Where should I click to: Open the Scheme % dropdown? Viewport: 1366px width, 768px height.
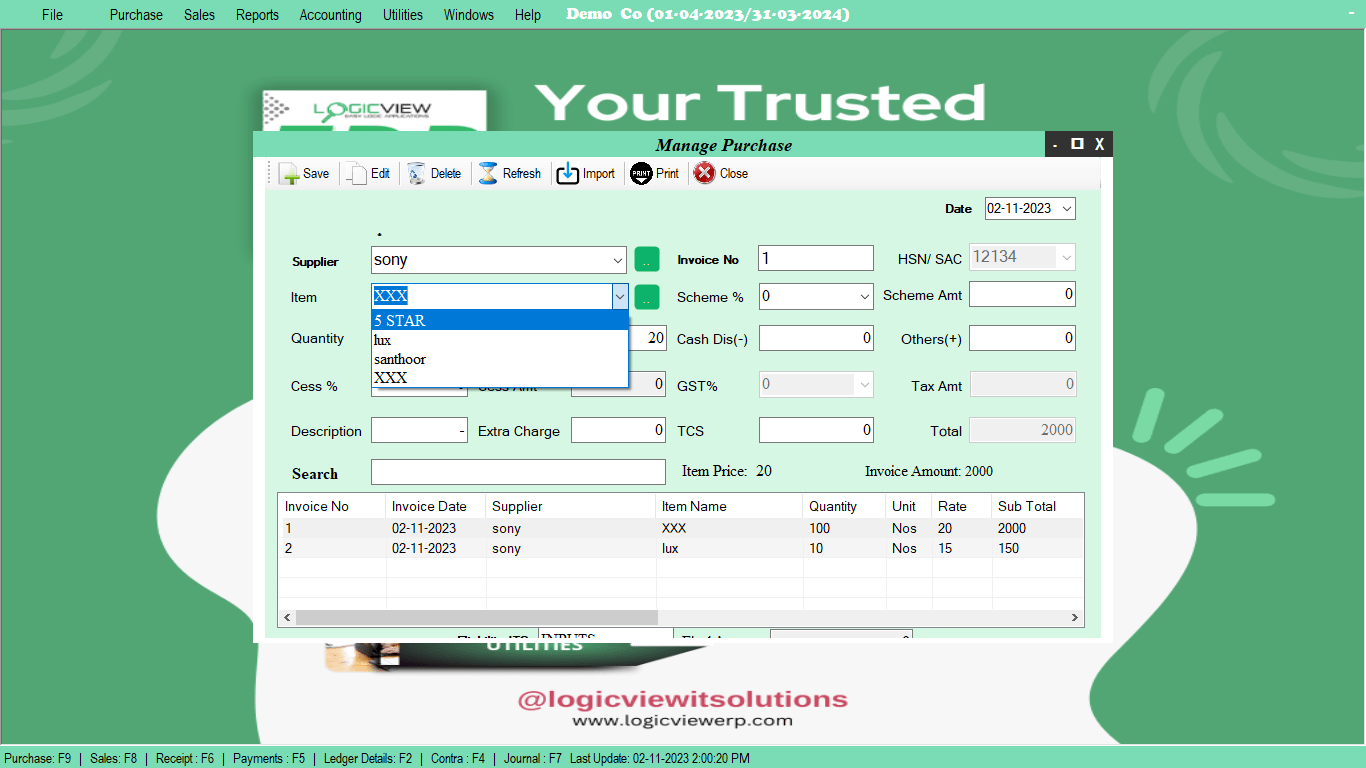[865, 297]
